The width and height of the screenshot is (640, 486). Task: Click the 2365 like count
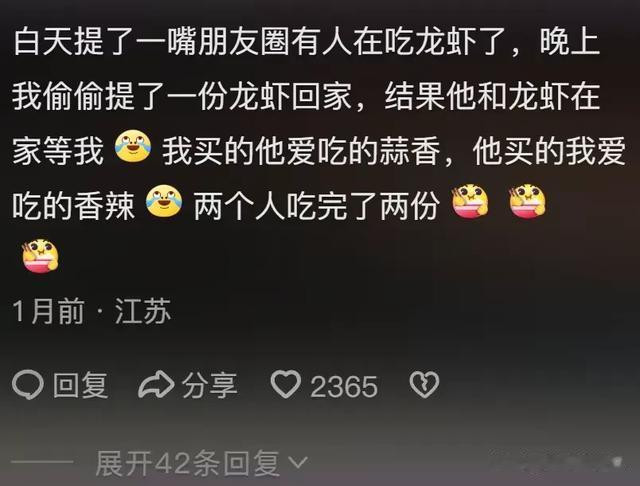[x=344, y=386]
